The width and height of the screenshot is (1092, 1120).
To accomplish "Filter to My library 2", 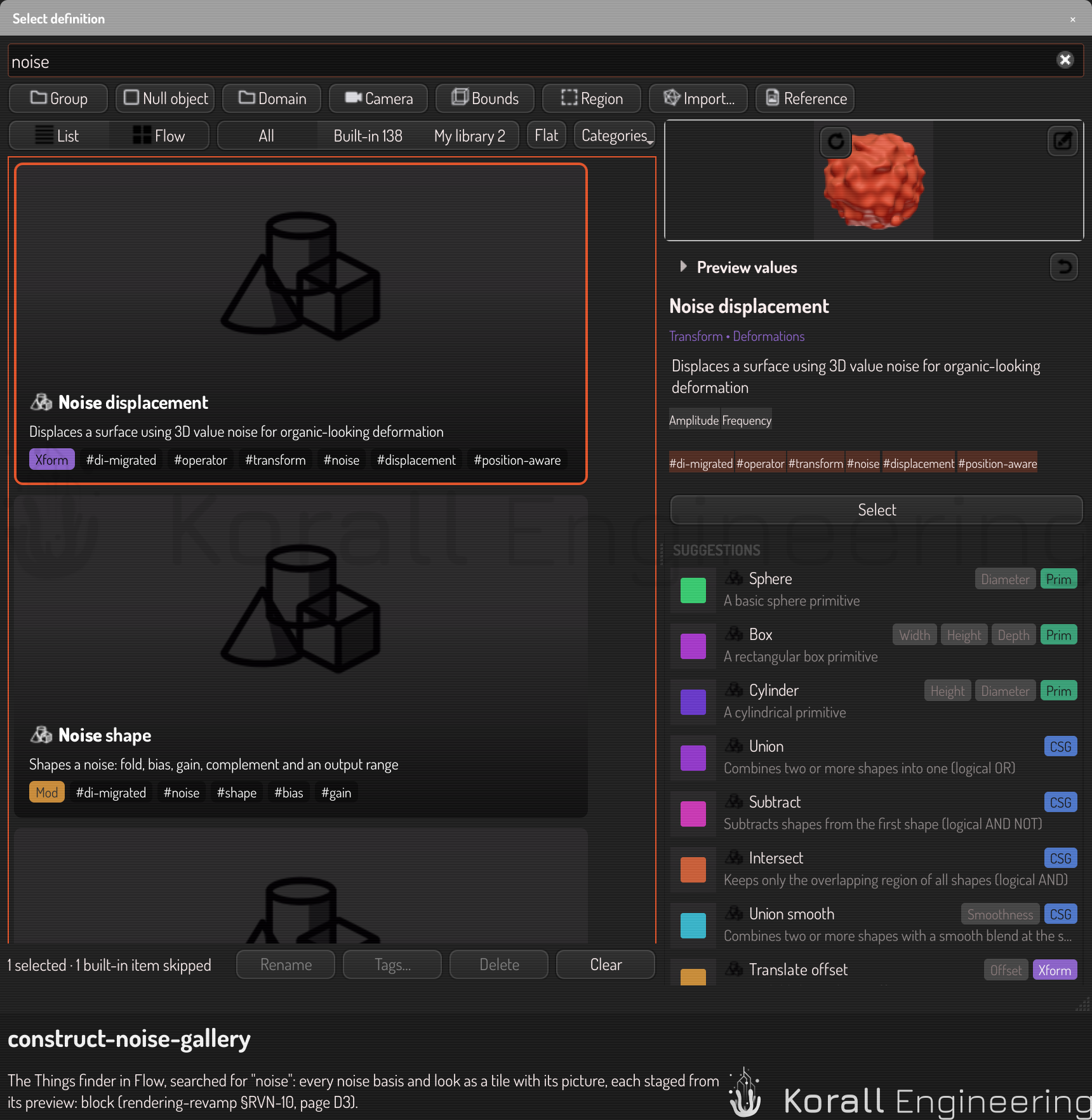I will click(469, 135).
